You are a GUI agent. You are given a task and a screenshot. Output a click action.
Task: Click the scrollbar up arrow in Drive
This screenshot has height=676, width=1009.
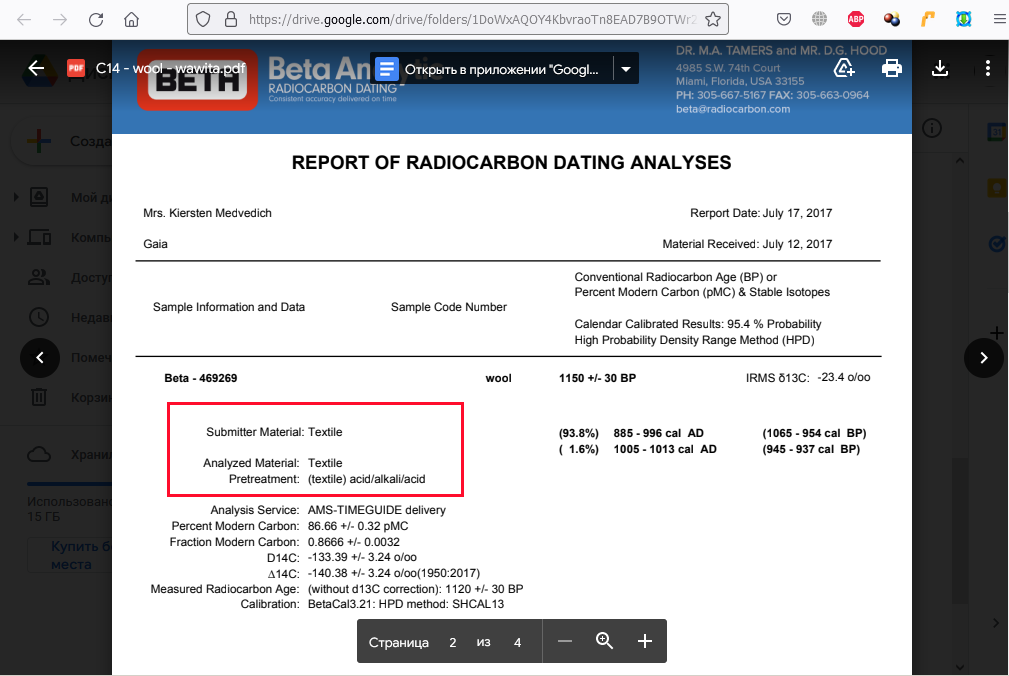(x=959, y=160)
